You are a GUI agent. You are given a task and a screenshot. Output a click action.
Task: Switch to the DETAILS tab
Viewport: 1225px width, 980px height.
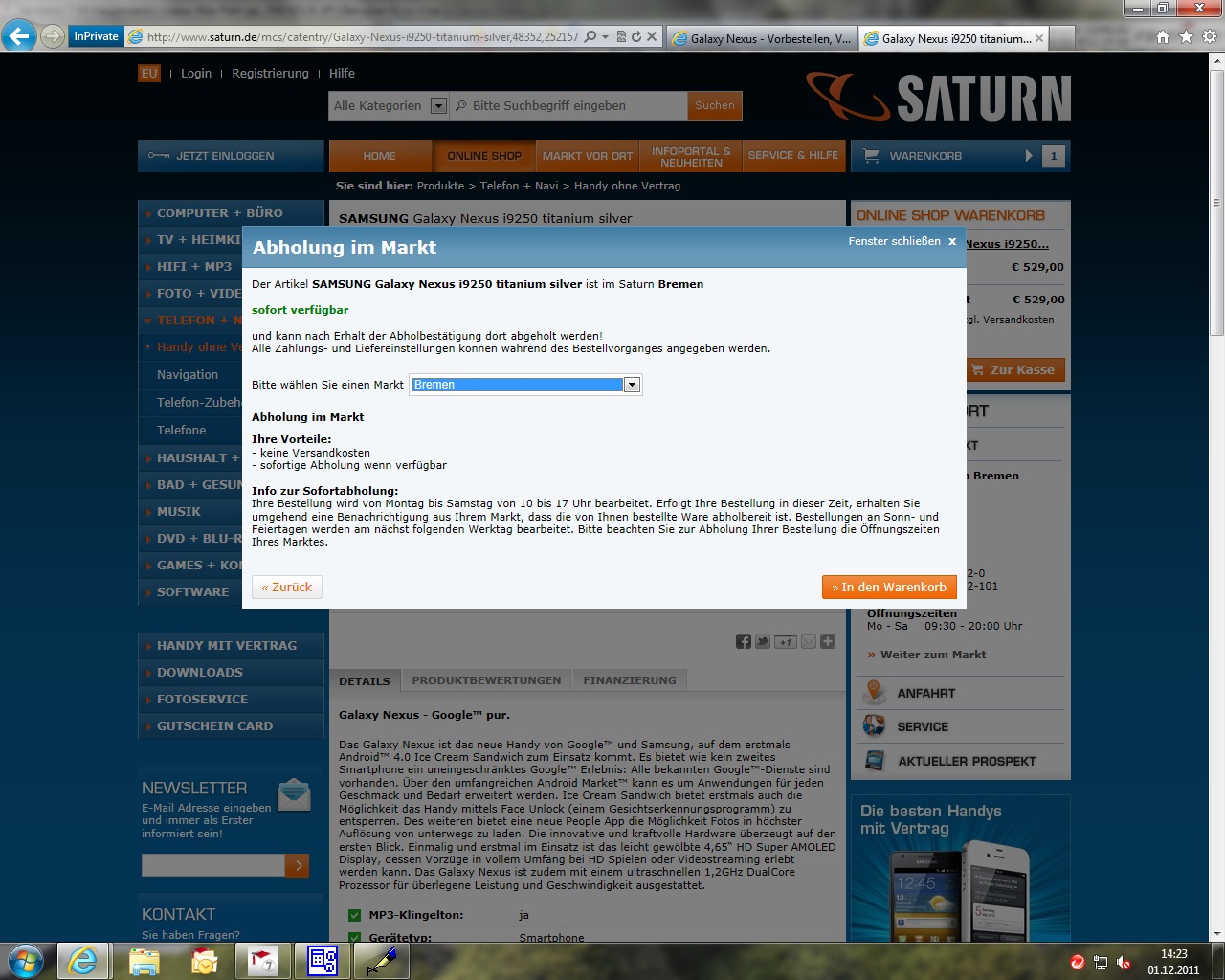365,680
